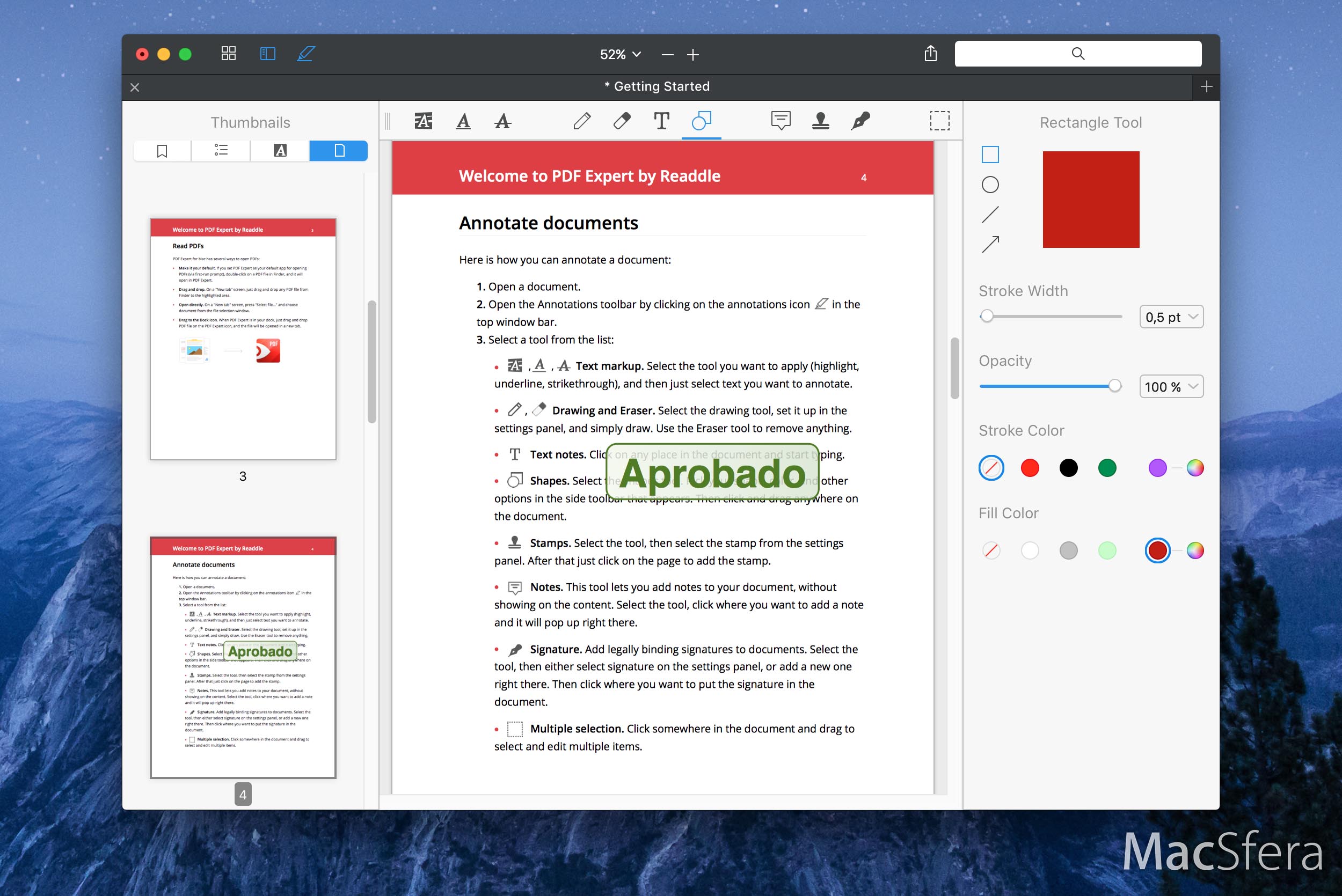Open the page grid view icon
The height and width of the screenshot is (896, 1342).
[x=229, y=54]
